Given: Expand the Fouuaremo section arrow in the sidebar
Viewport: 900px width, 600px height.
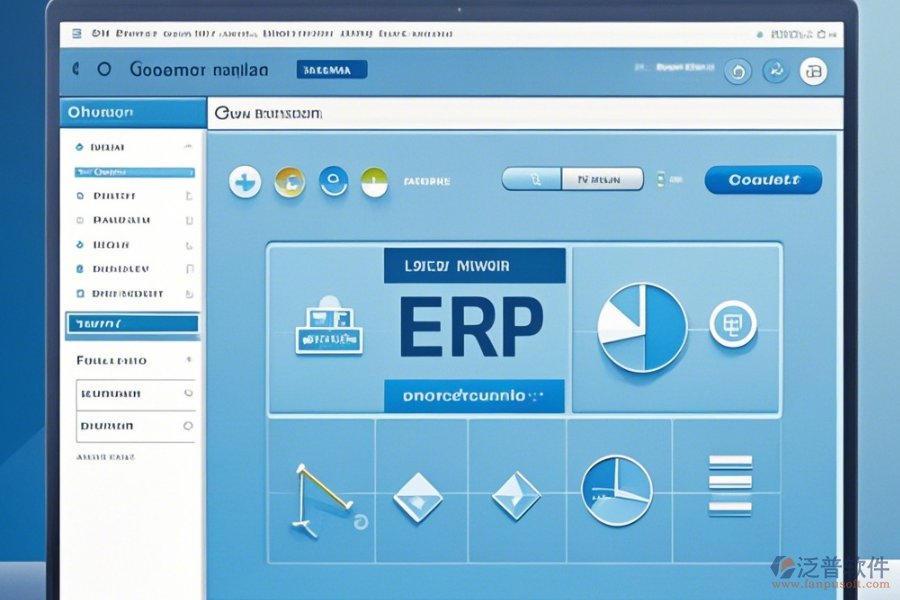Looking at the screenshot, I should pyautogui.click(x=187, y=360).
